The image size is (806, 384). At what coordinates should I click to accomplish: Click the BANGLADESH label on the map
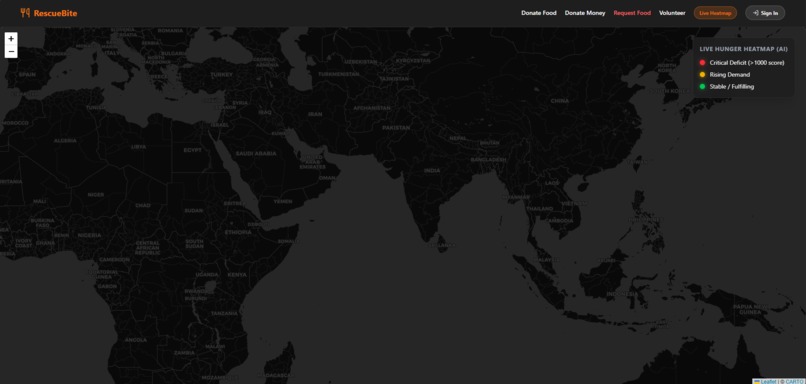pyautogui.click(x=488, y=160)
